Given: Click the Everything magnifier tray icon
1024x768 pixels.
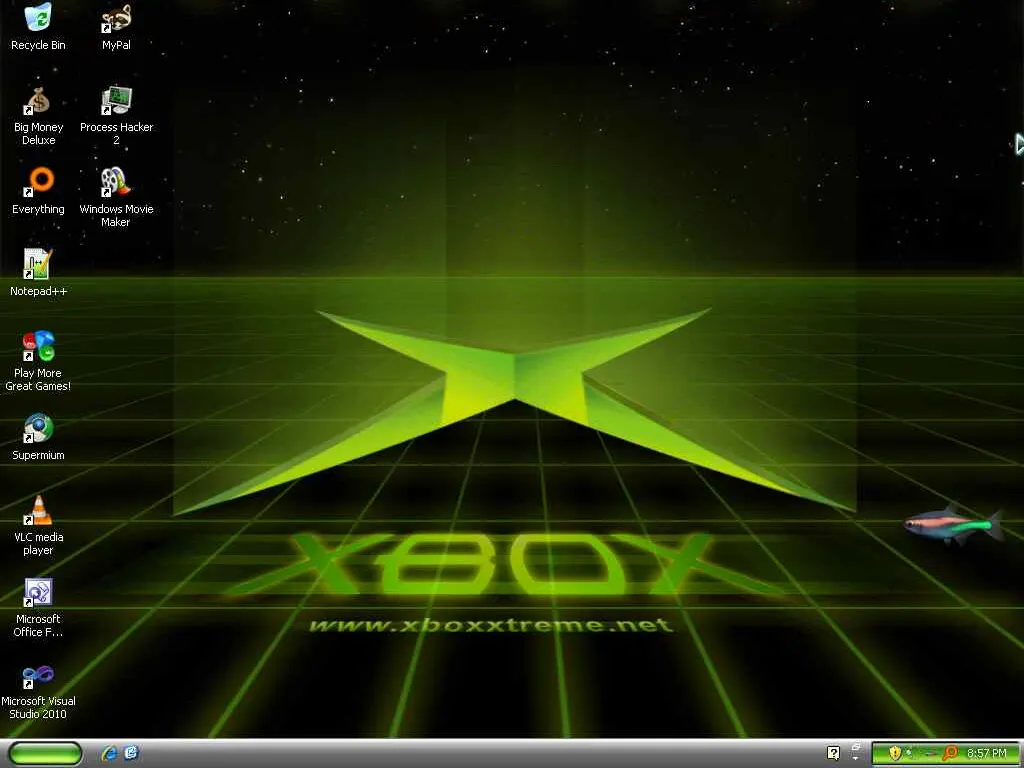Looking at the screenshot, I should (950, 754).
